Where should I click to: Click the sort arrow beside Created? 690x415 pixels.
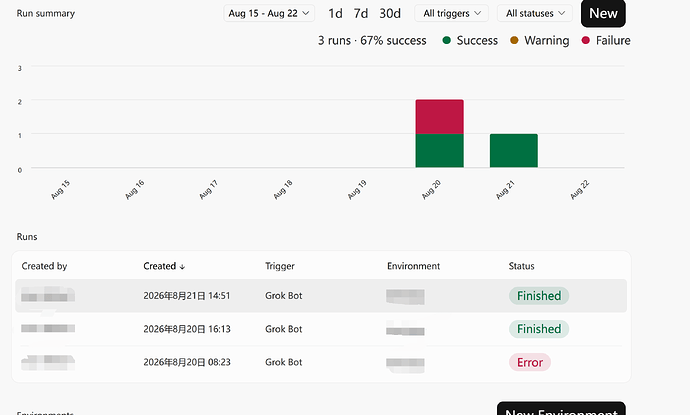(182, 267)
